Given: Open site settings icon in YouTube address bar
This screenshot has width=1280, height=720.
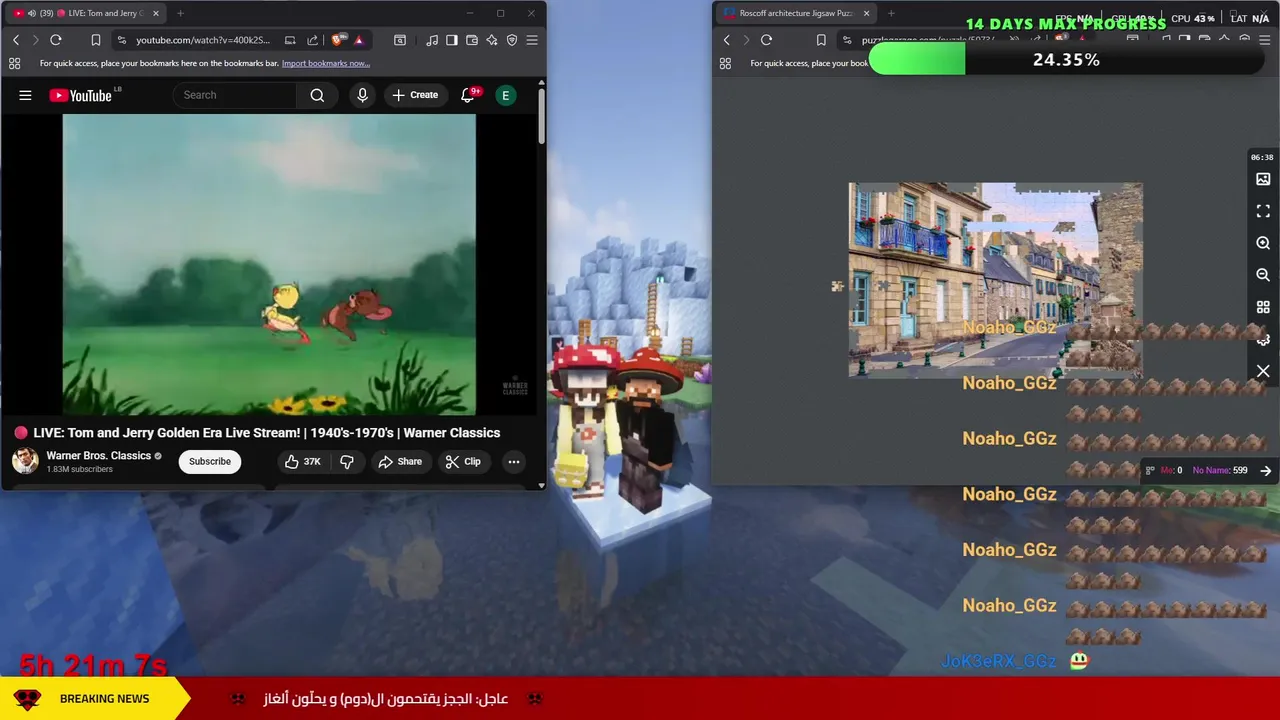Looking at the screenshot, I should [122, 40].
